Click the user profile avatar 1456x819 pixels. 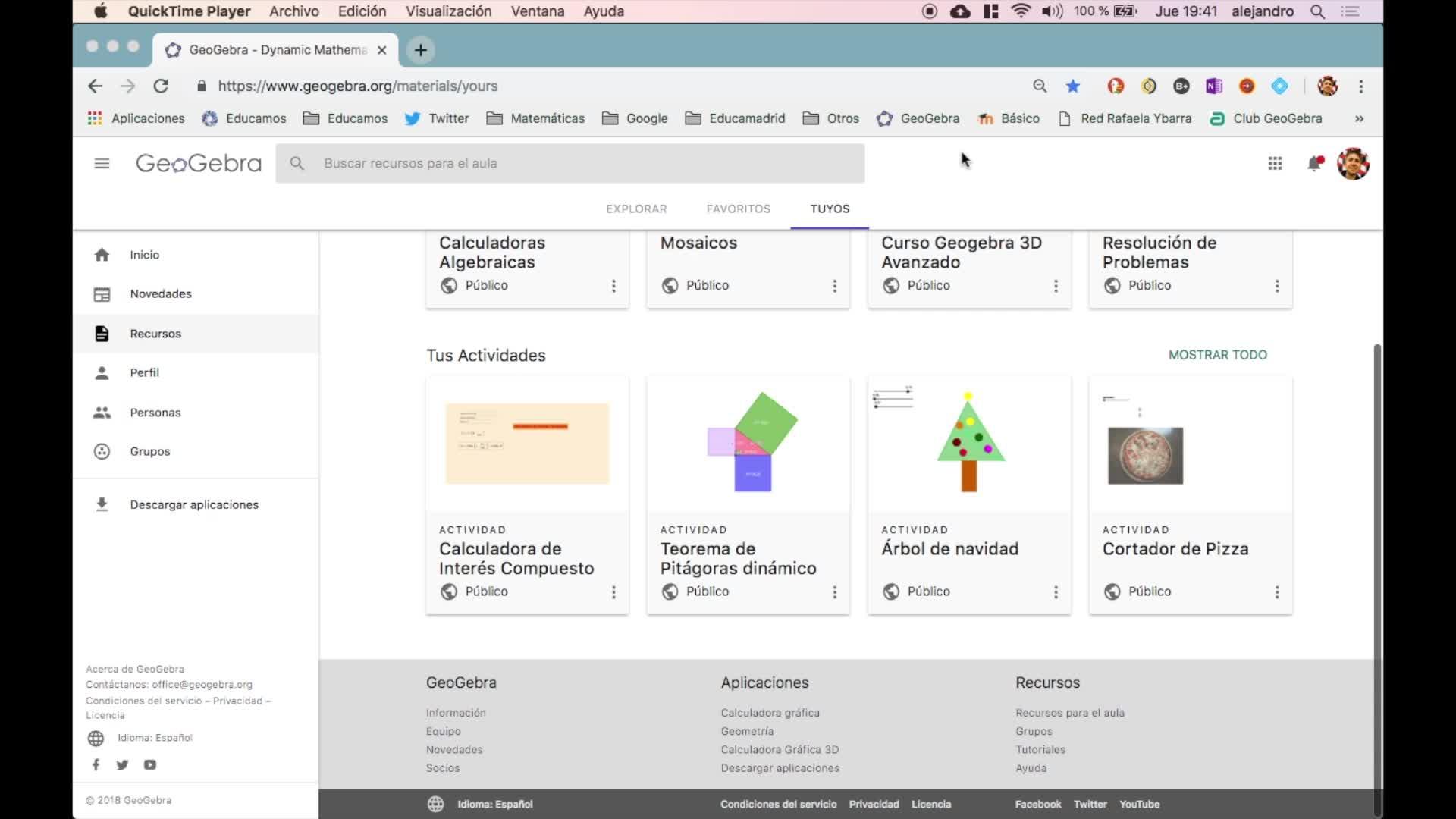pyautogui.click(x=1353, y=163)
